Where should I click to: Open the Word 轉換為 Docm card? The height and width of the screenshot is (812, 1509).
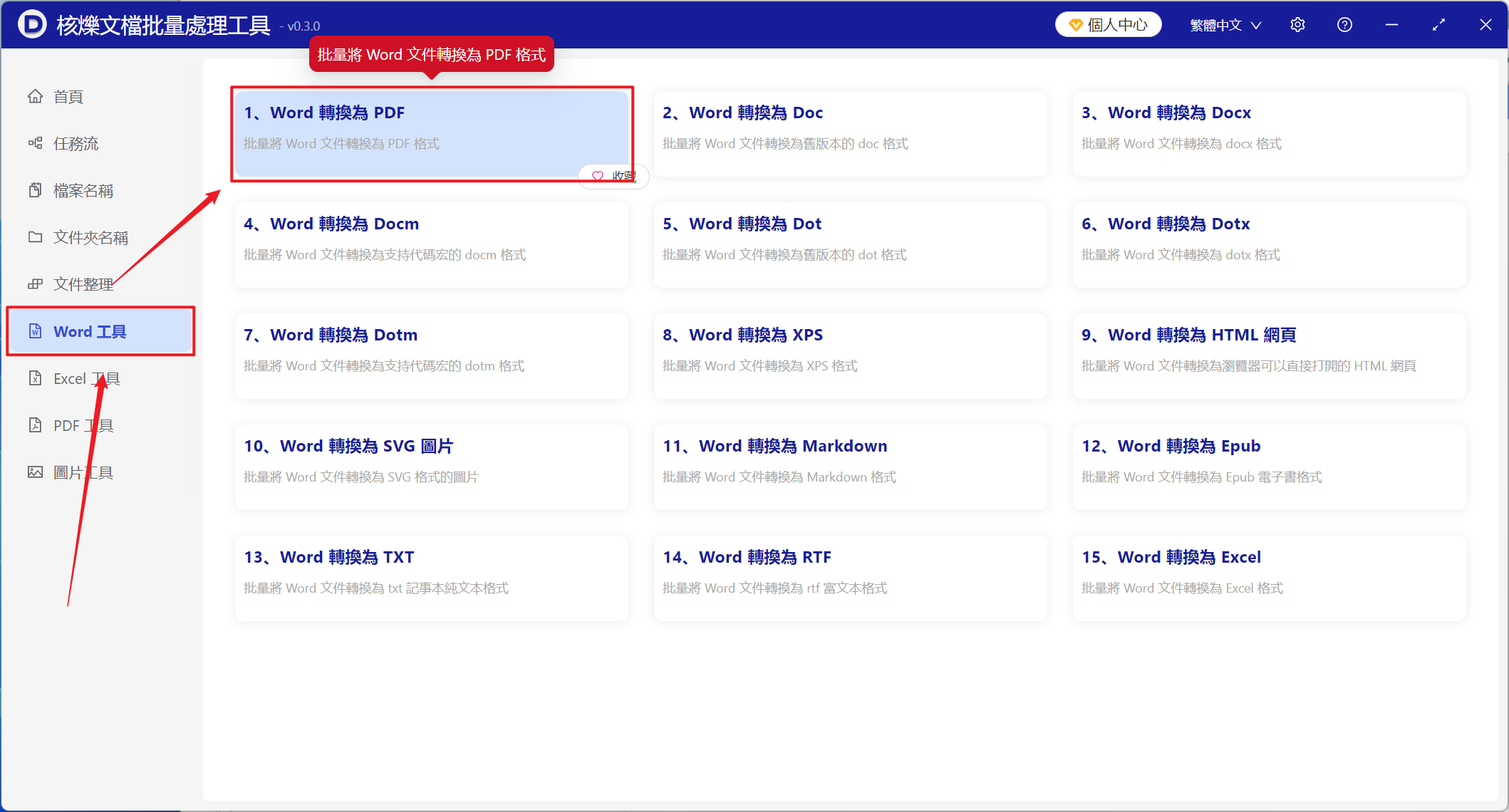tap(432, 245)
